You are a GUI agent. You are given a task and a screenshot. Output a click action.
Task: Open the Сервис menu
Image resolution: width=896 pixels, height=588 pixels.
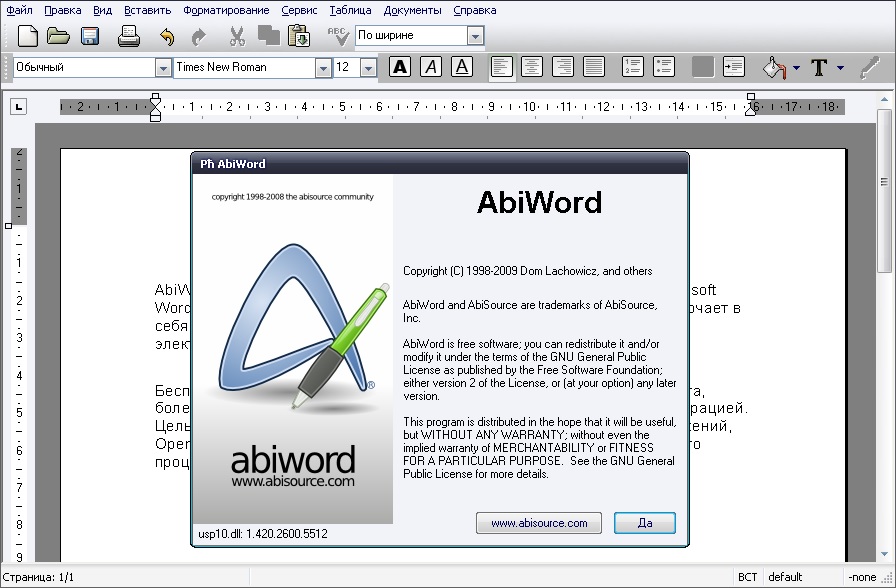[x=299, y=10]
